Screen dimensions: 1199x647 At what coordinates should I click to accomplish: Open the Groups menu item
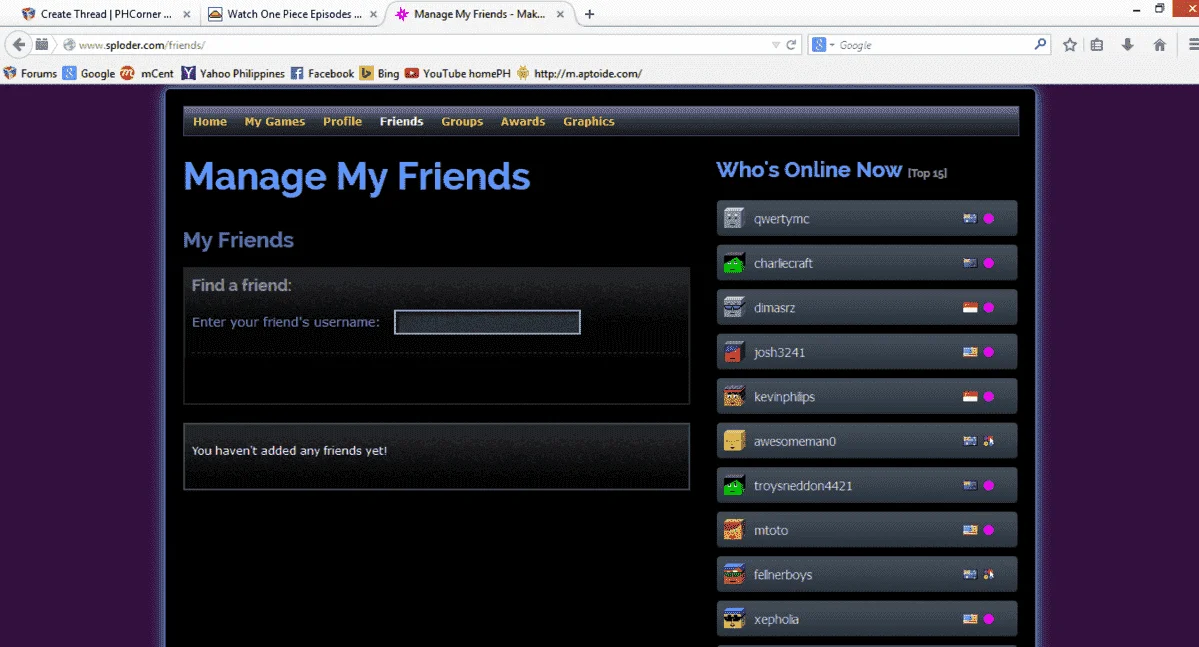point(462,122)
